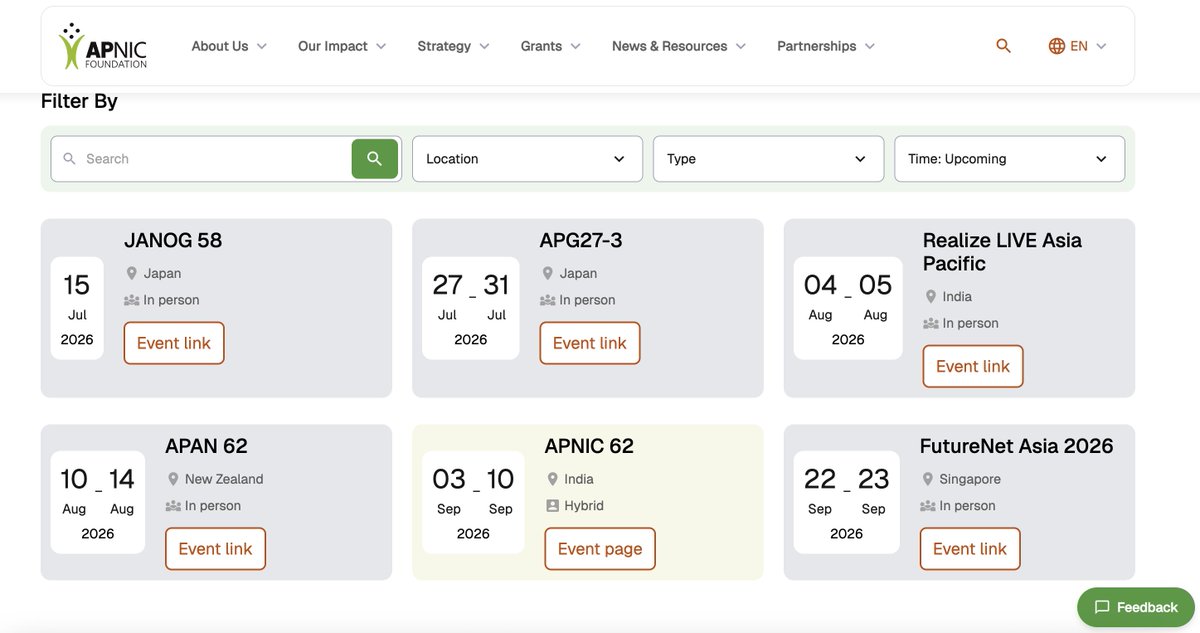1200x633 pixels.
Task: Click the JANOG 58 date box 15 Jul
Action: click(77, 308)
